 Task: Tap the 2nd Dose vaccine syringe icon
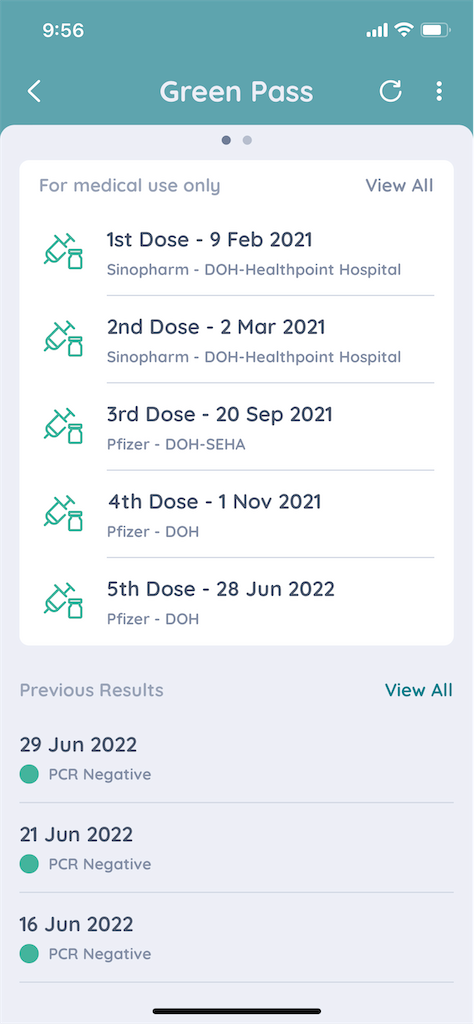(x=63, y=338)
